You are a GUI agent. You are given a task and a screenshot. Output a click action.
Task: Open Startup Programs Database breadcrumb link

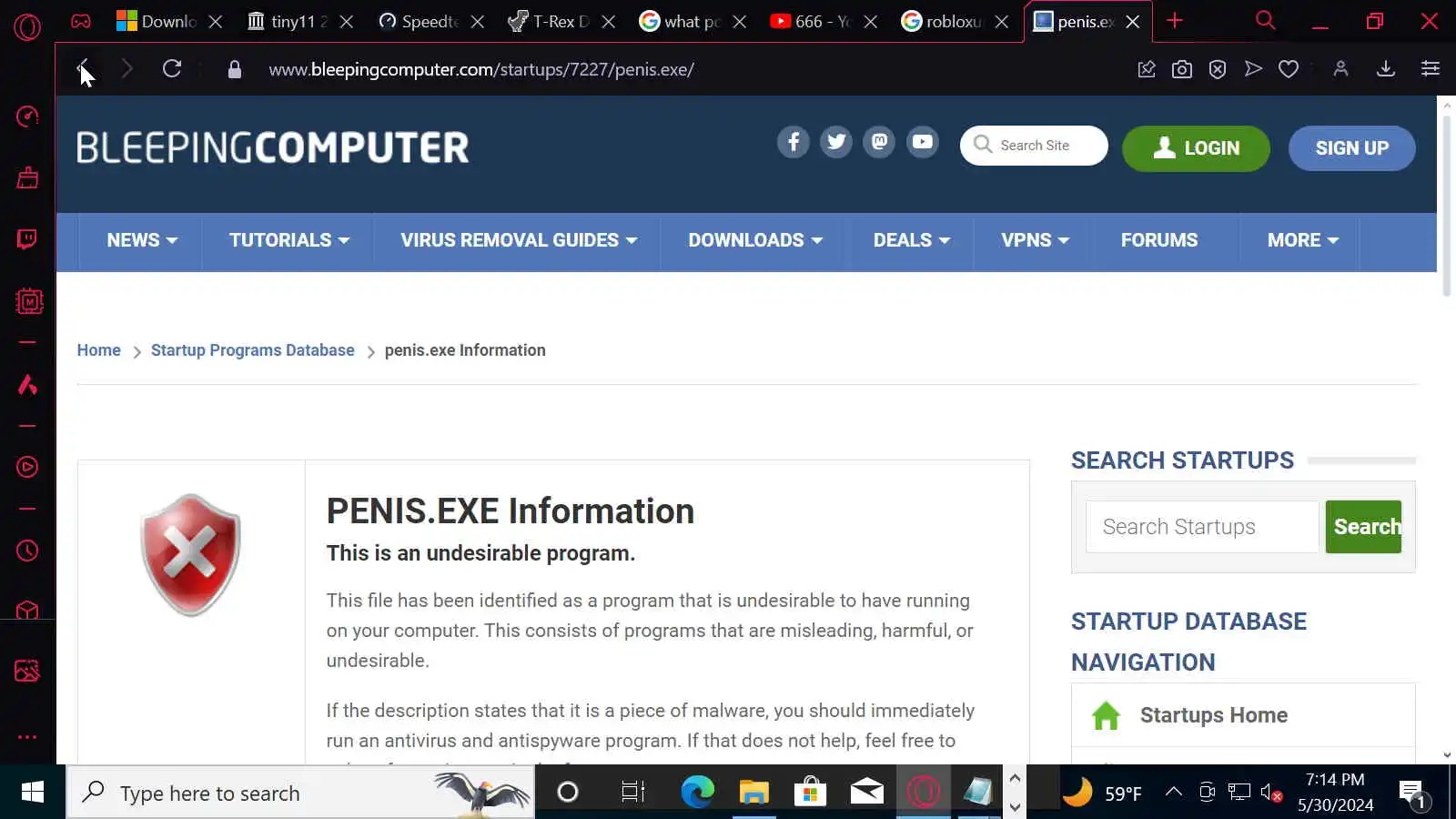pyautogui.click(x=253, y=350)
